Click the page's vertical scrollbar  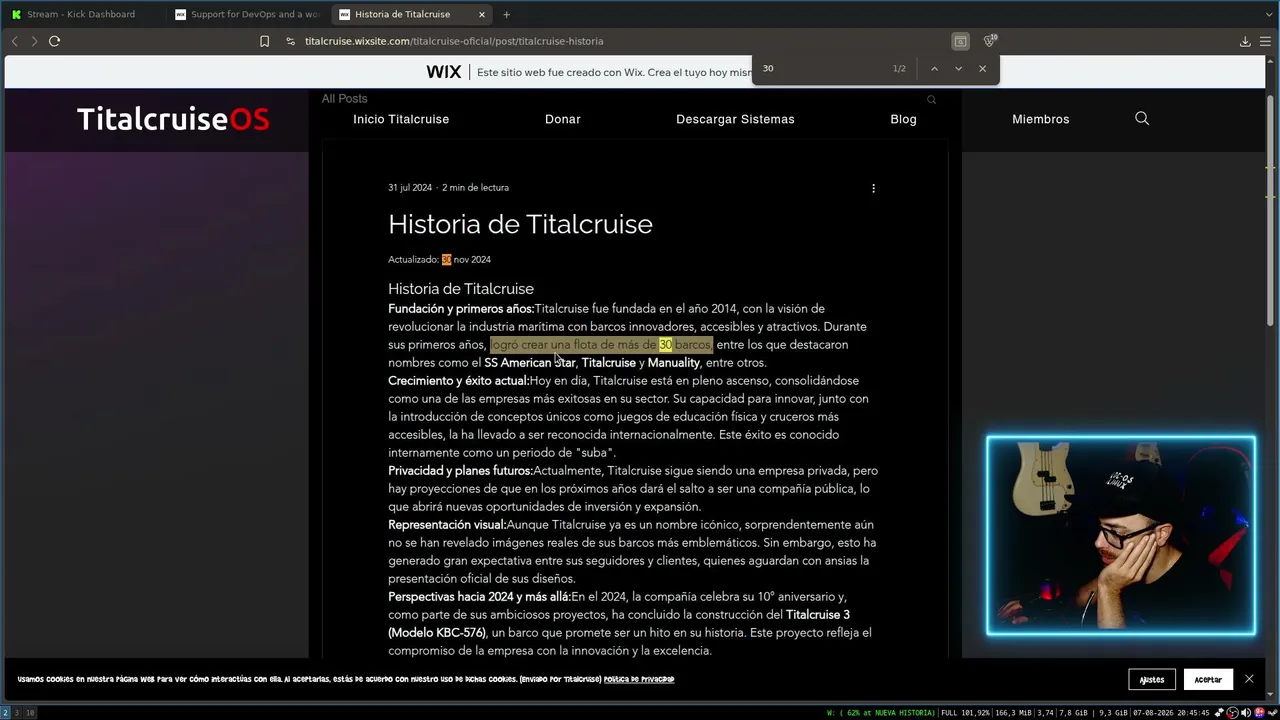click(1272, 210)
